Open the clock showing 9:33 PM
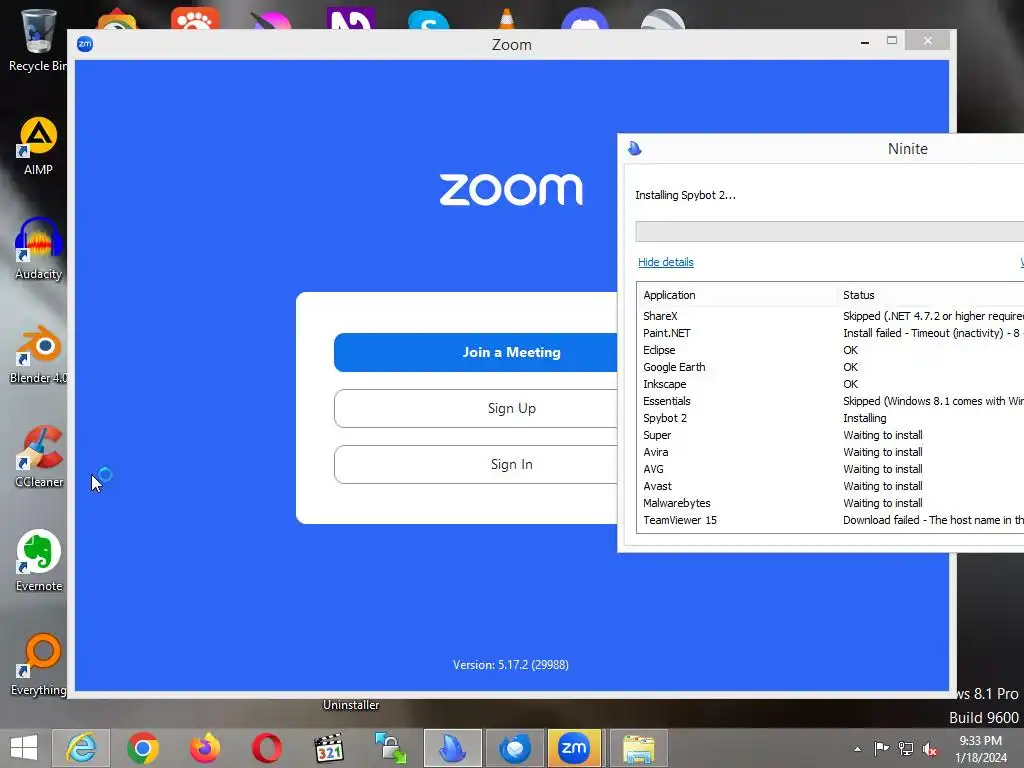 (980, 749)
